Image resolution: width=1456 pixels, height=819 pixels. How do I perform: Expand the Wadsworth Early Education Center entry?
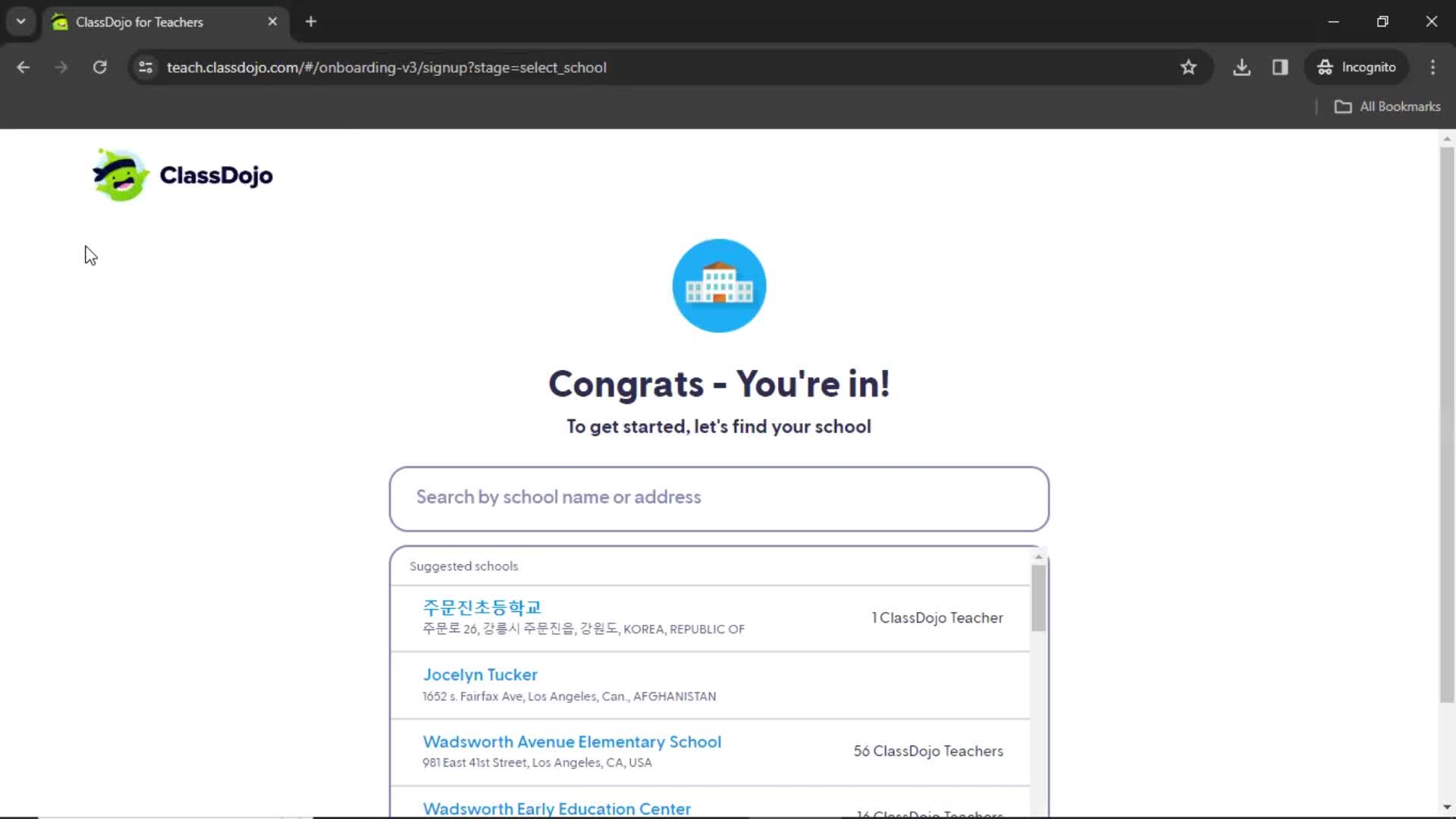click(x=557, y=808)
